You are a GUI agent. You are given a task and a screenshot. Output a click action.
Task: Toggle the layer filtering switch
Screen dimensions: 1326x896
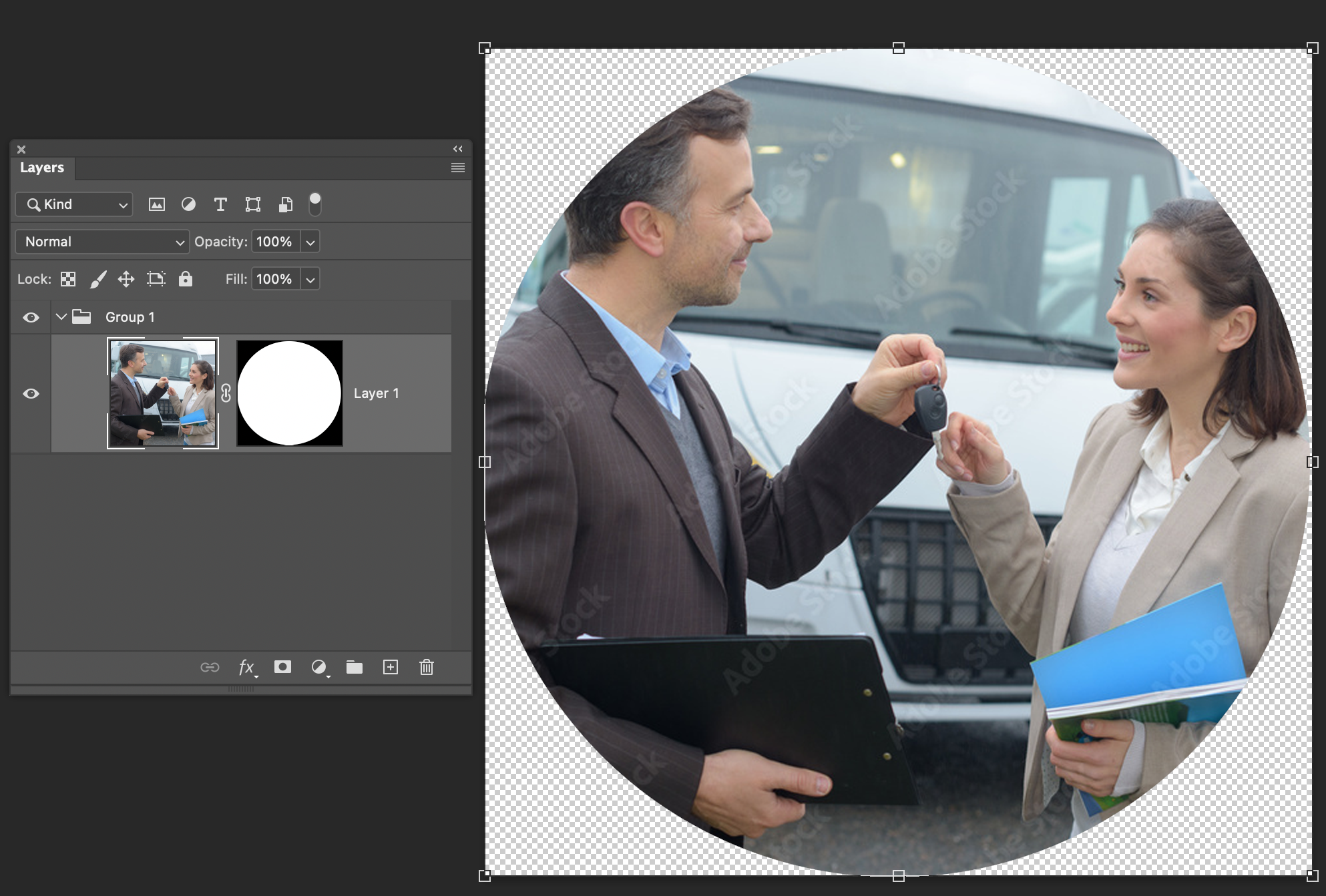click(x=314, y=204)
